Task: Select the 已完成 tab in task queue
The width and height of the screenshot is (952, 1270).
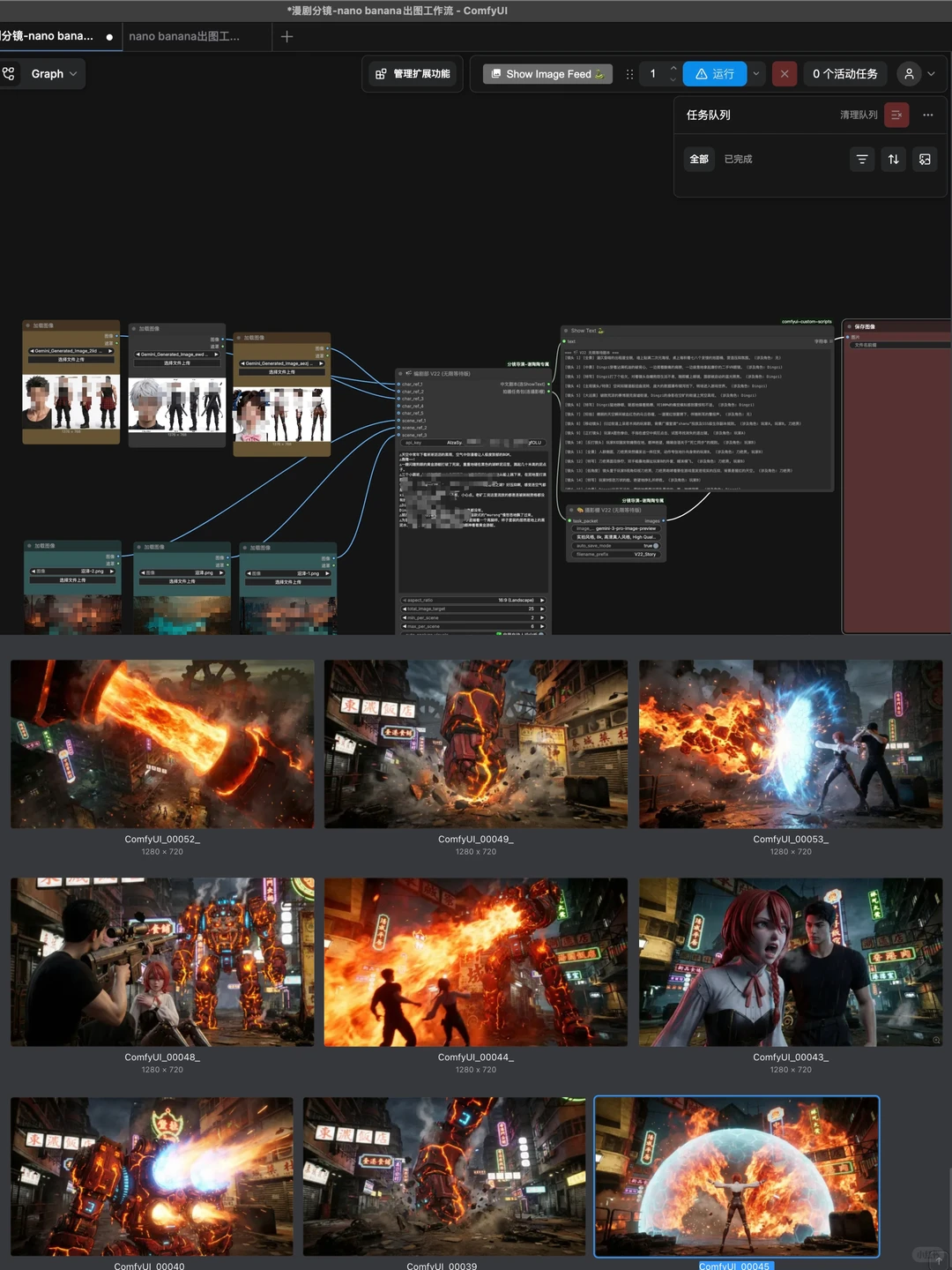Action: coord(738,160)
